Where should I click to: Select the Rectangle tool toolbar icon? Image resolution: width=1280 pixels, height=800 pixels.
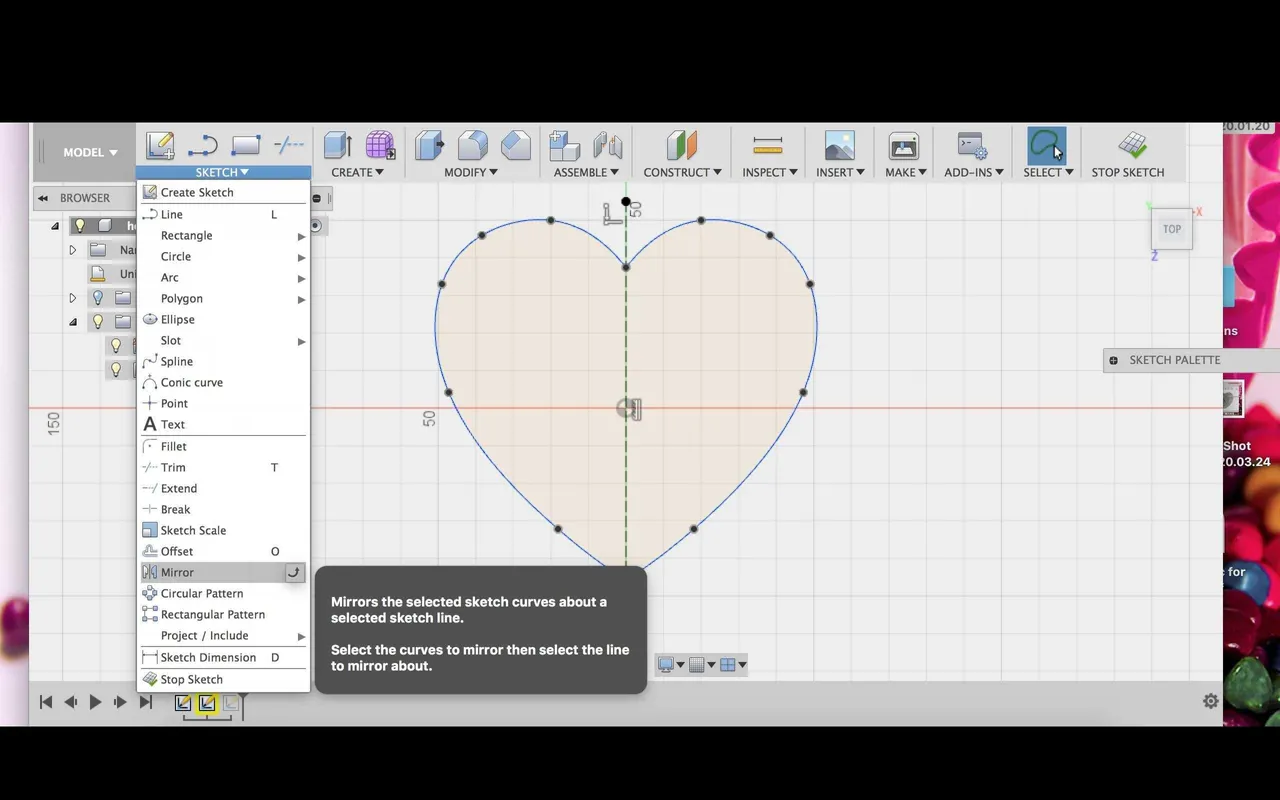click(246, 146)
